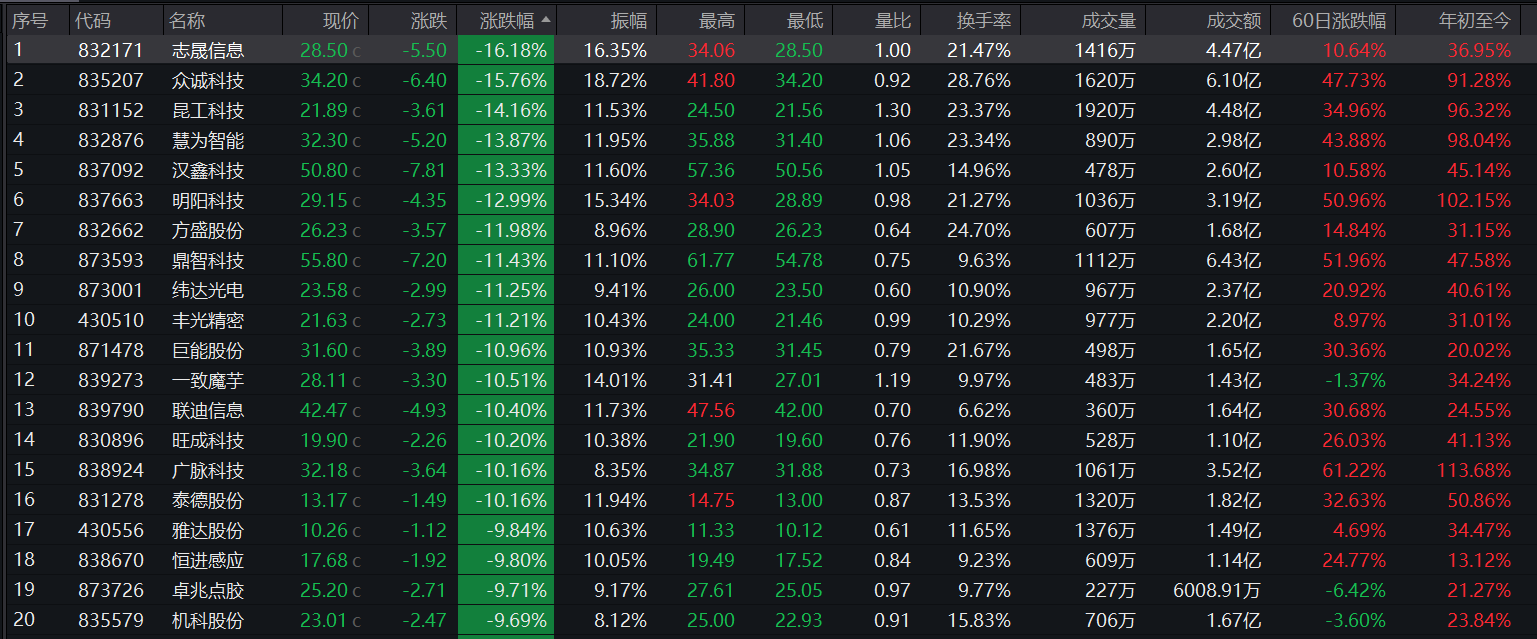The width and height of the screenshot is (1537, 639).
Task: Sort by 换手率 column header
Action: (984, 21)
